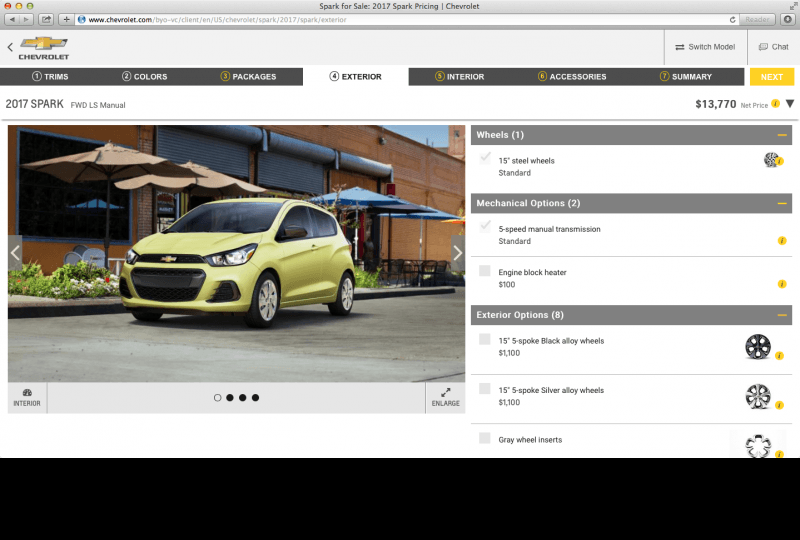Open info for Silver alloy wheels
This screenshot has width=800, height=540.
(x=779, y=405)
